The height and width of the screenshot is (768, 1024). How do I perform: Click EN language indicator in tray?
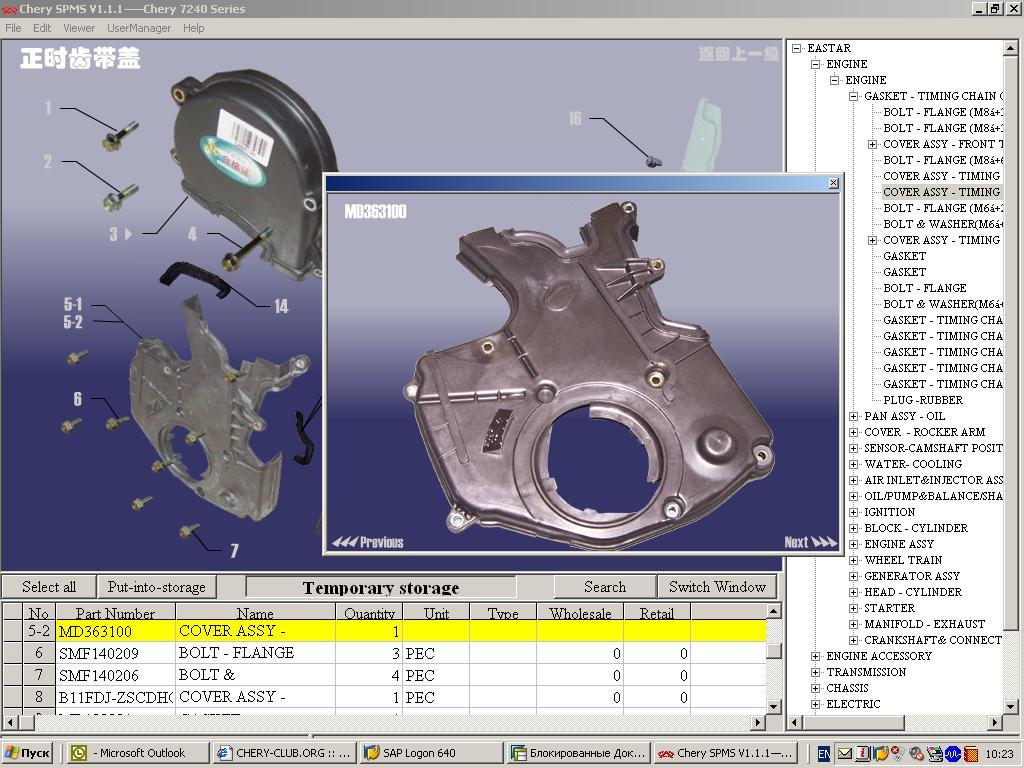click(824, 754)
